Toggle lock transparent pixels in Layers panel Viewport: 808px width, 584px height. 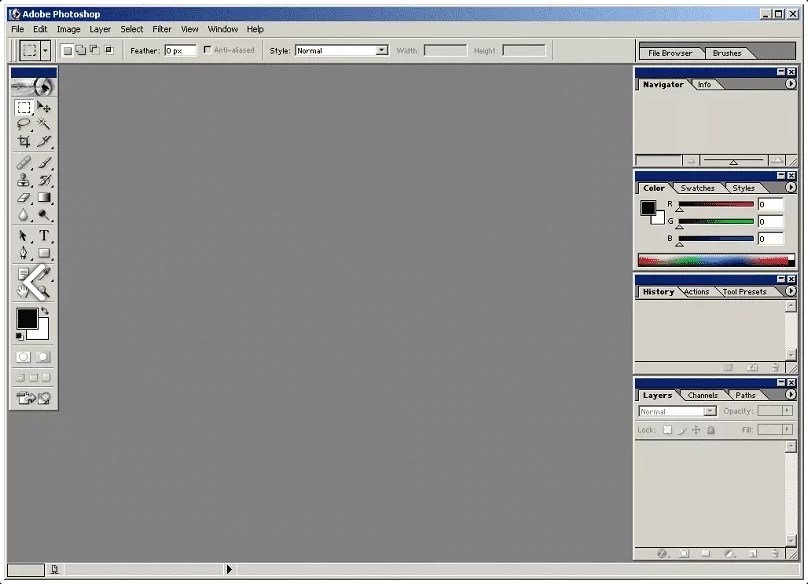pyautogui.click(x=667, y=430)
